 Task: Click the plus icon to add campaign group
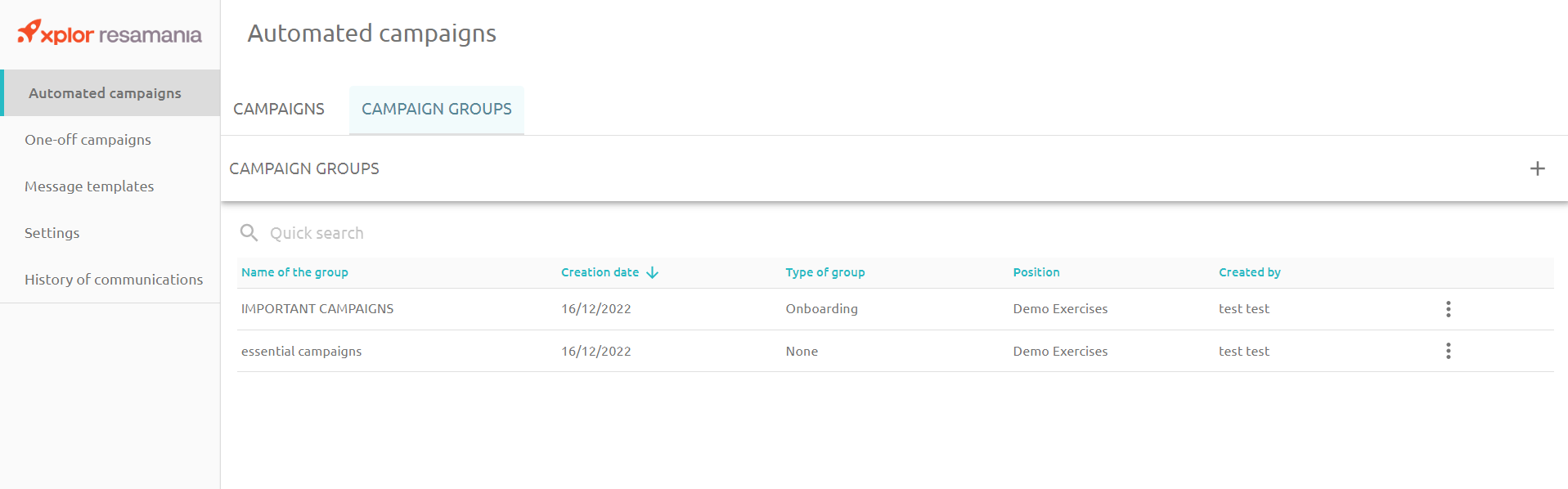click(1537, 168)
